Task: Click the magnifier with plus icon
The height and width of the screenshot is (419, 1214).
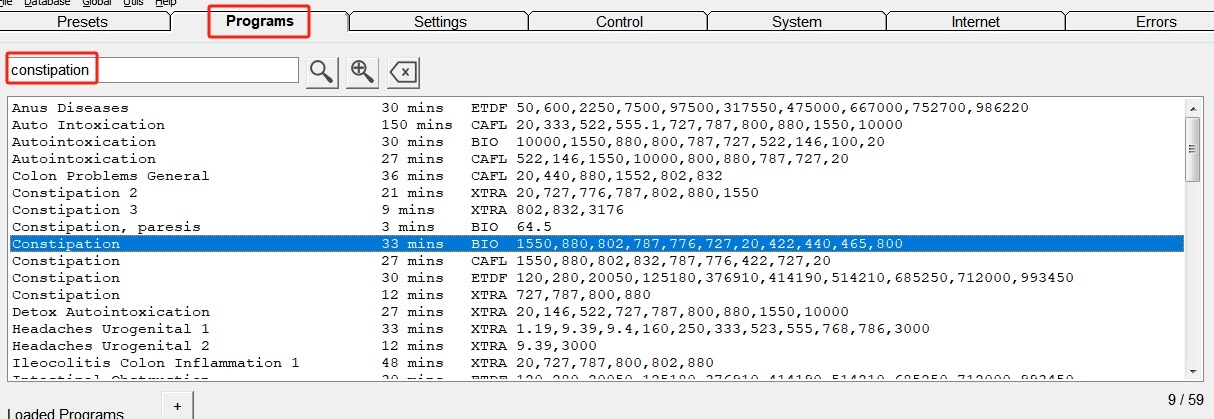Action: (362, 71)
